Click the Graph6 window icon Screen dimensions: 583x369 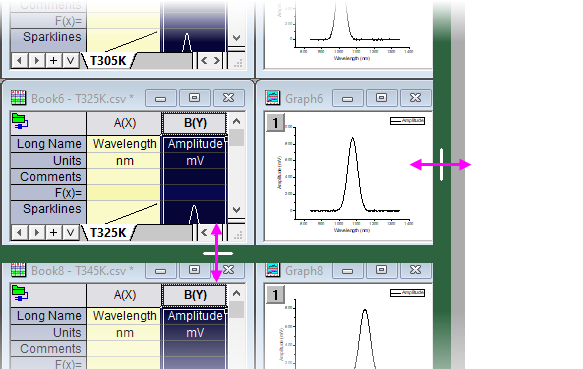tap(273, 98)
